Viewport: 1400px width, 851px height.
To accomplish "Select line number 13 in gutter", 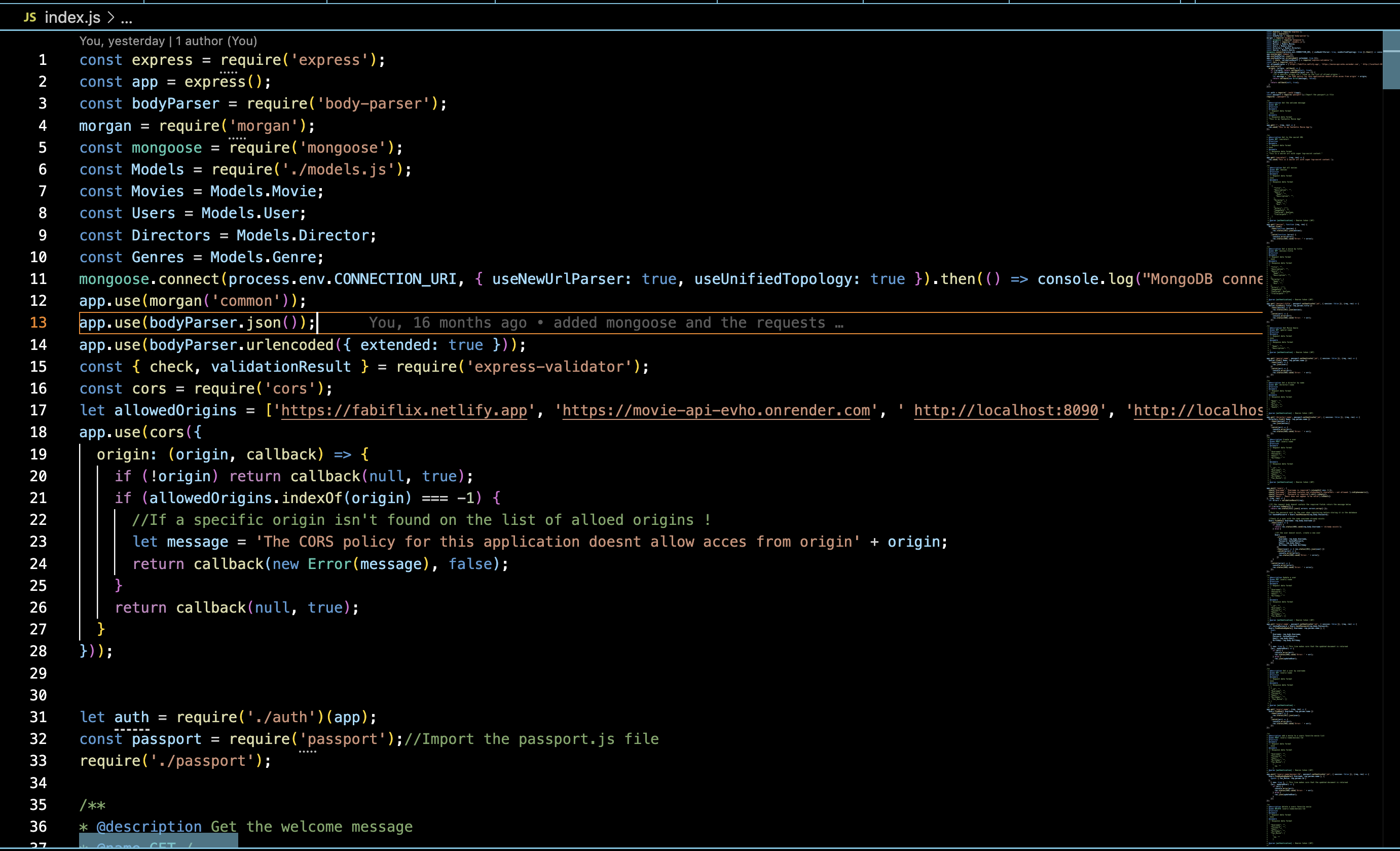I will [38, 323].
